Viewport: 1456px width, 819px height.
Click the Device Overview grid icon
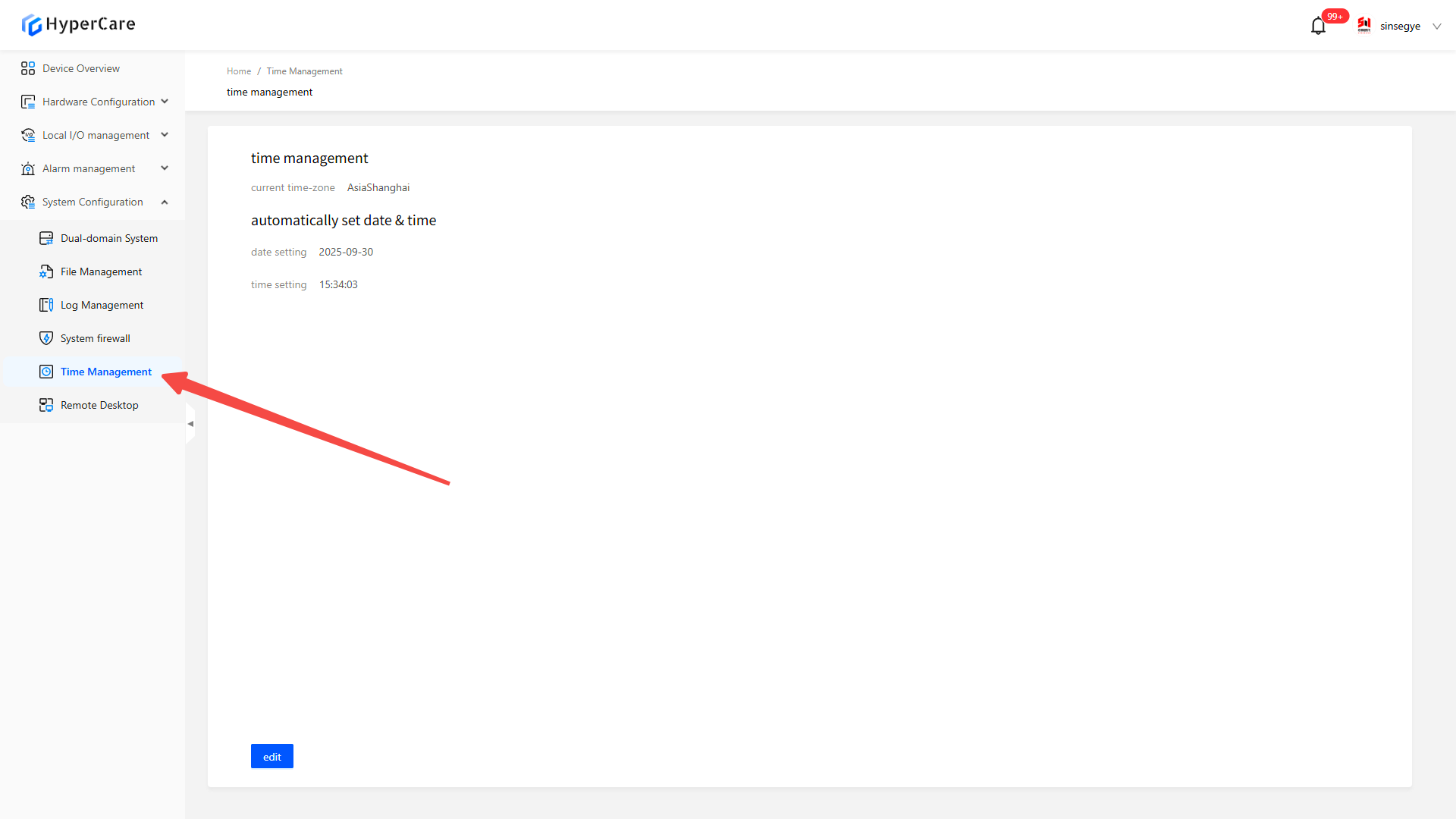[28, 68]
